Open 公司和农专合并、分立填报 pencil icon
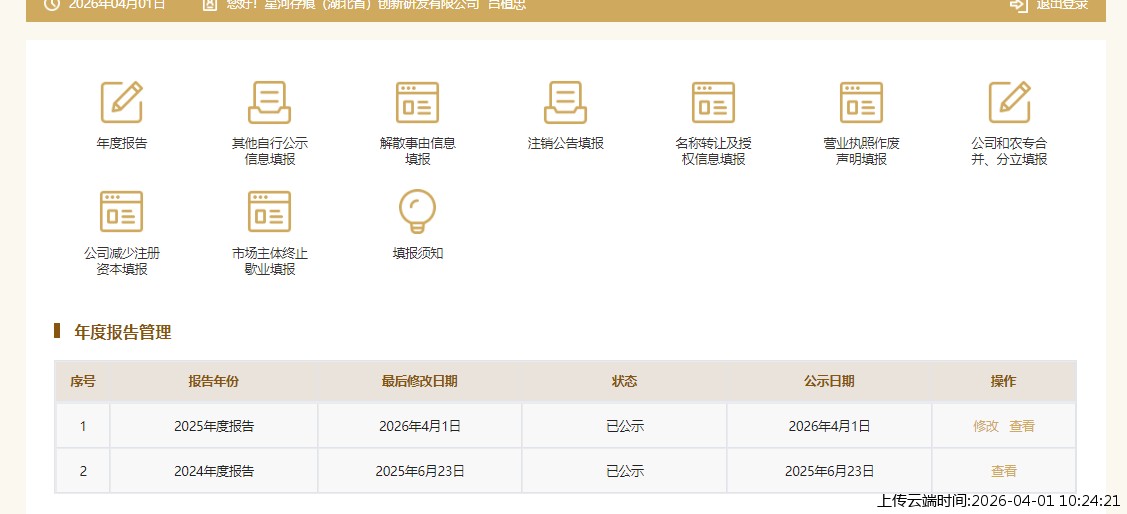The image size is (1127, 514). pyautogui.click(x=1010, y=102)
